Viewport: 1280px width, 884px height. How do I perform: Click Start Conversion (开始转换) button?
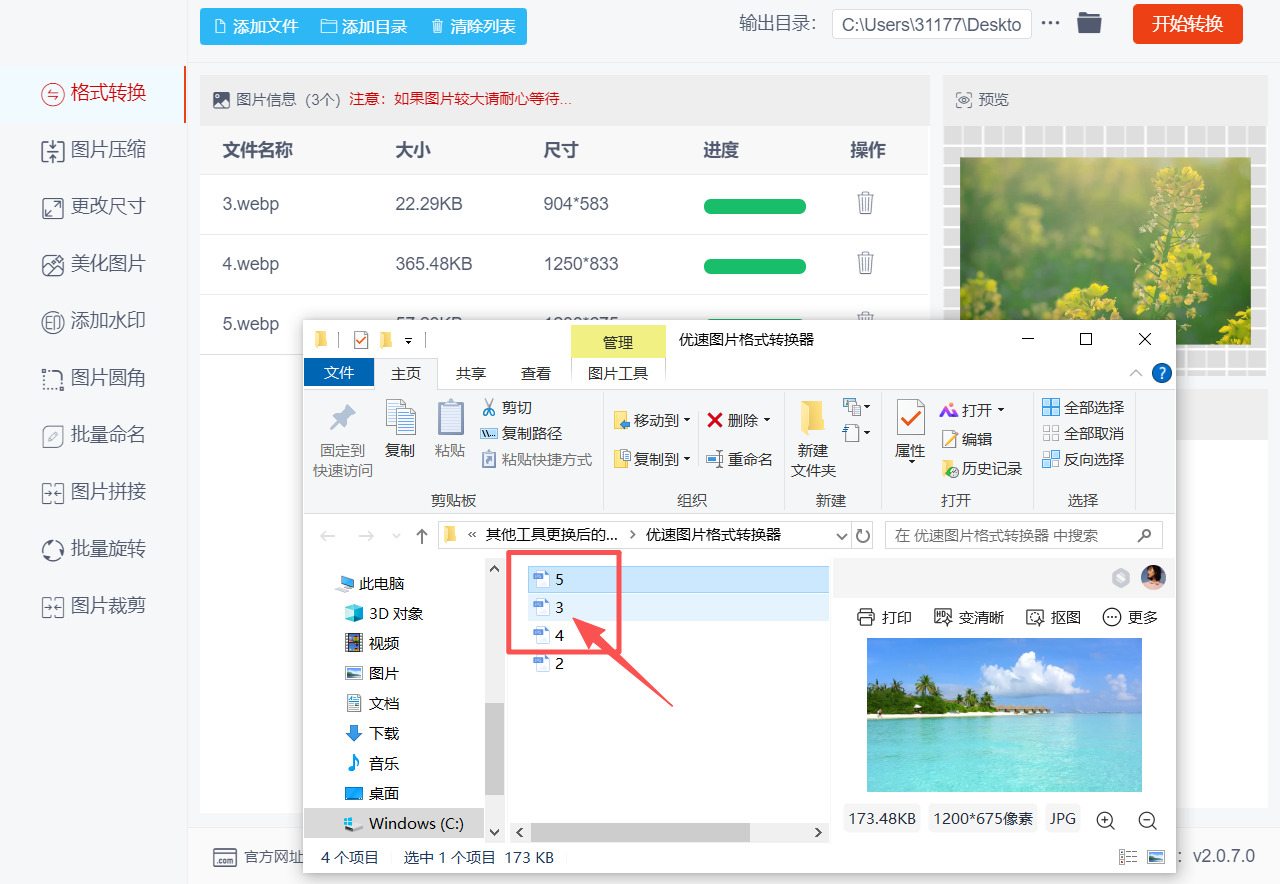point(1188,24)
